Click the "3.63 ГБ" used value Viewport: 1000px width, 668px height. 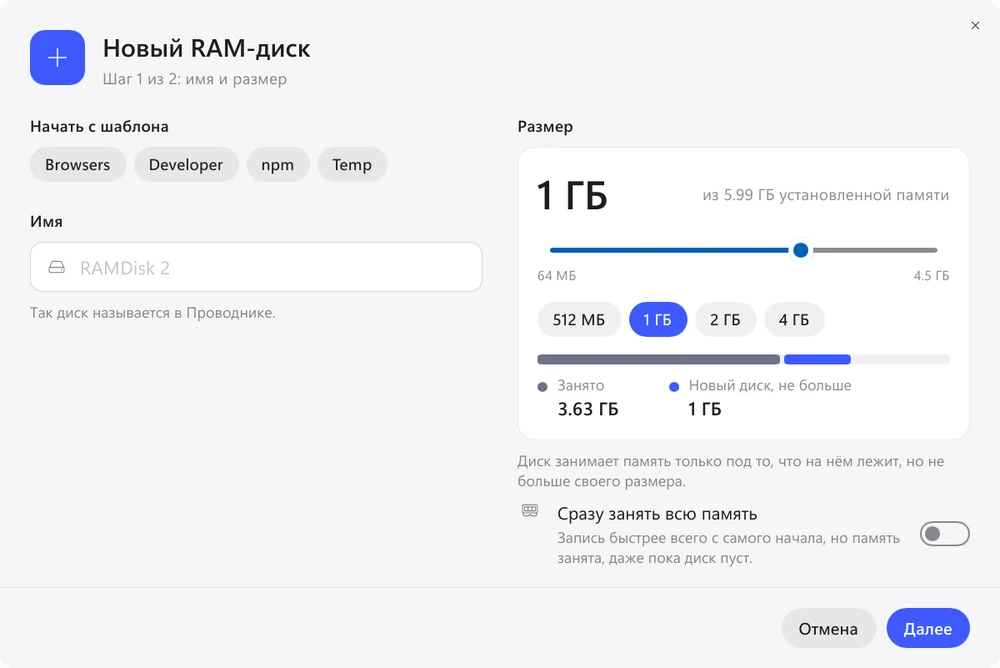[588, 409]
